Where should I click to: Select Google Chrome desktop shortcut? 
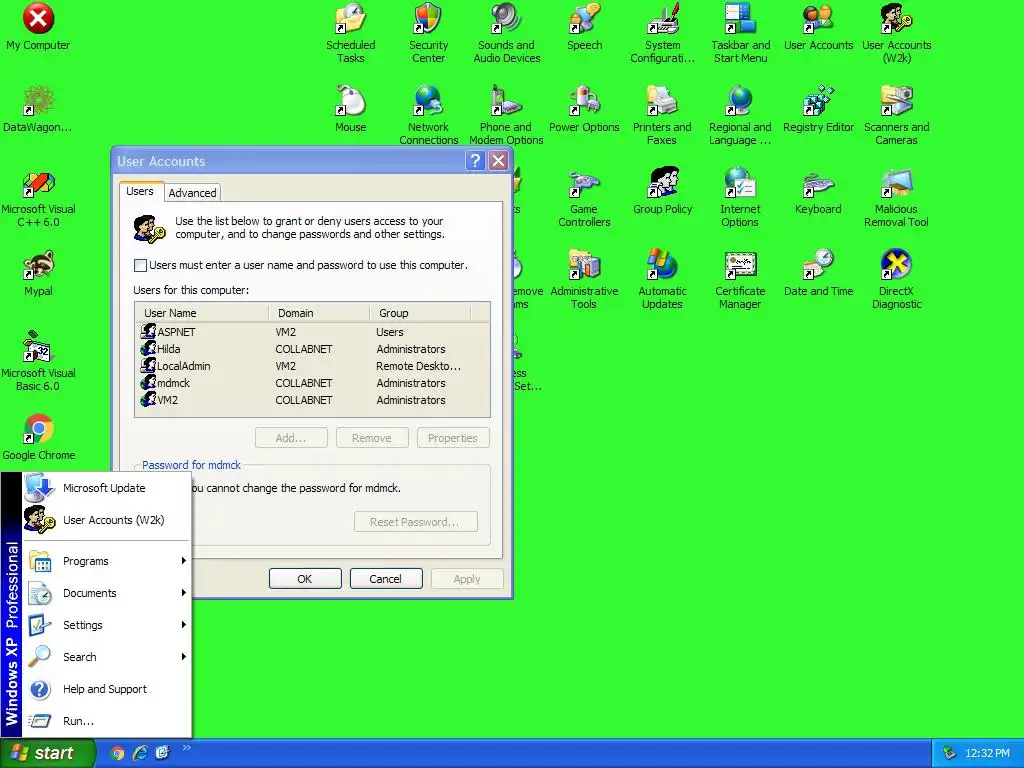coord(38,436)
